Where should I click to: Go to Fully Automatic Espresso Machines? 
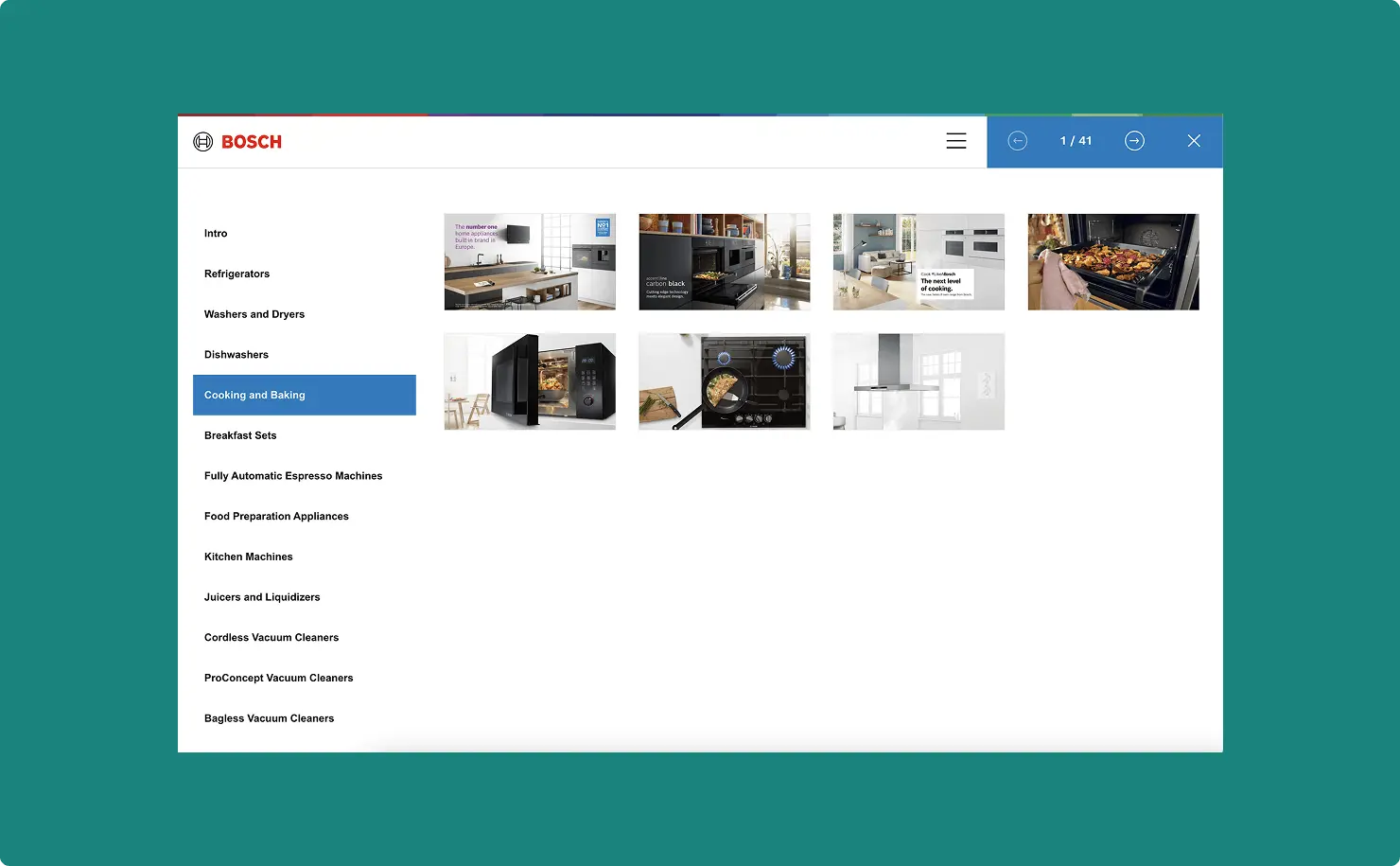[x=293, y=476]
